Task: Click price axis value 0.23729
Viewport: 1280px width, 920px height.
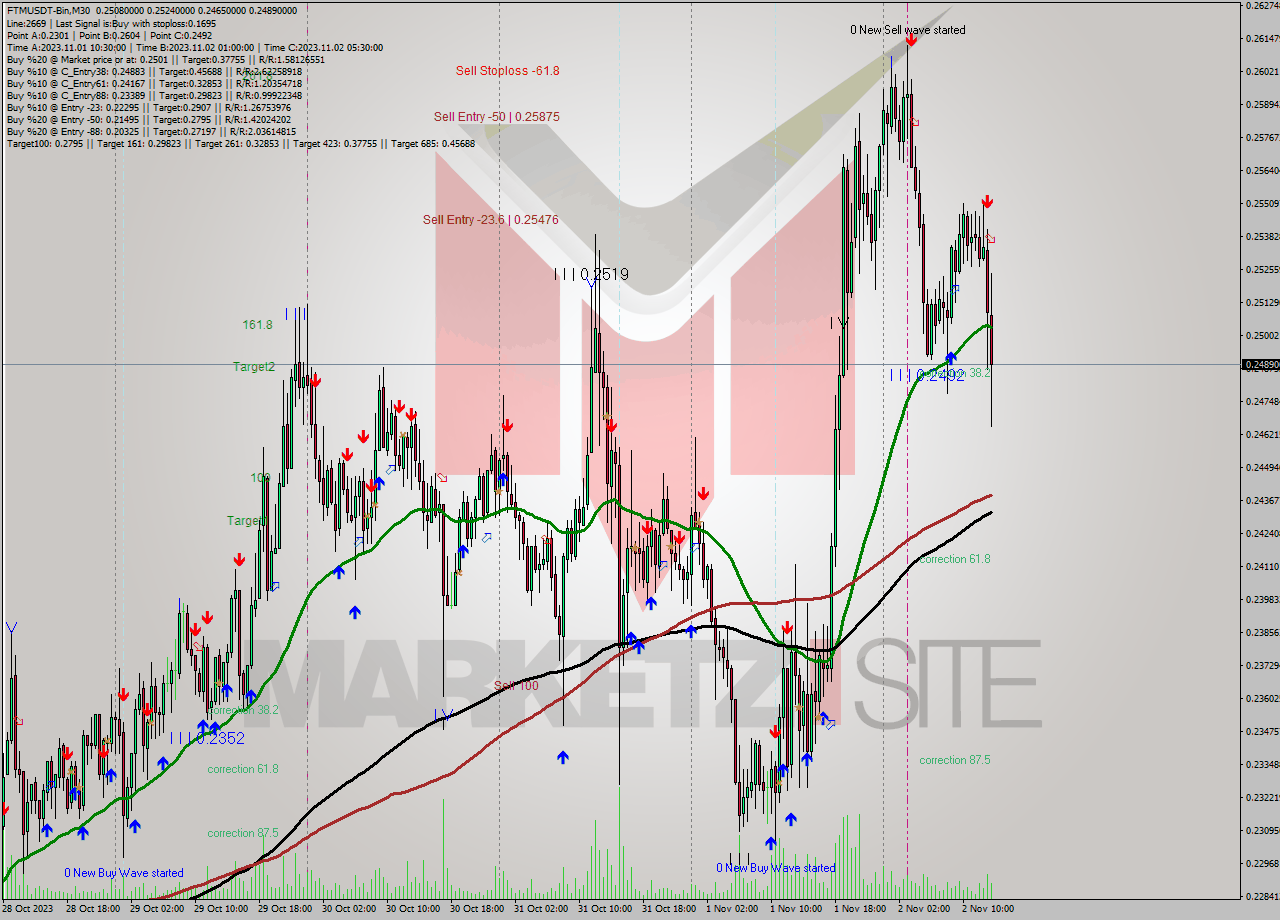Action: point(1261,666)
